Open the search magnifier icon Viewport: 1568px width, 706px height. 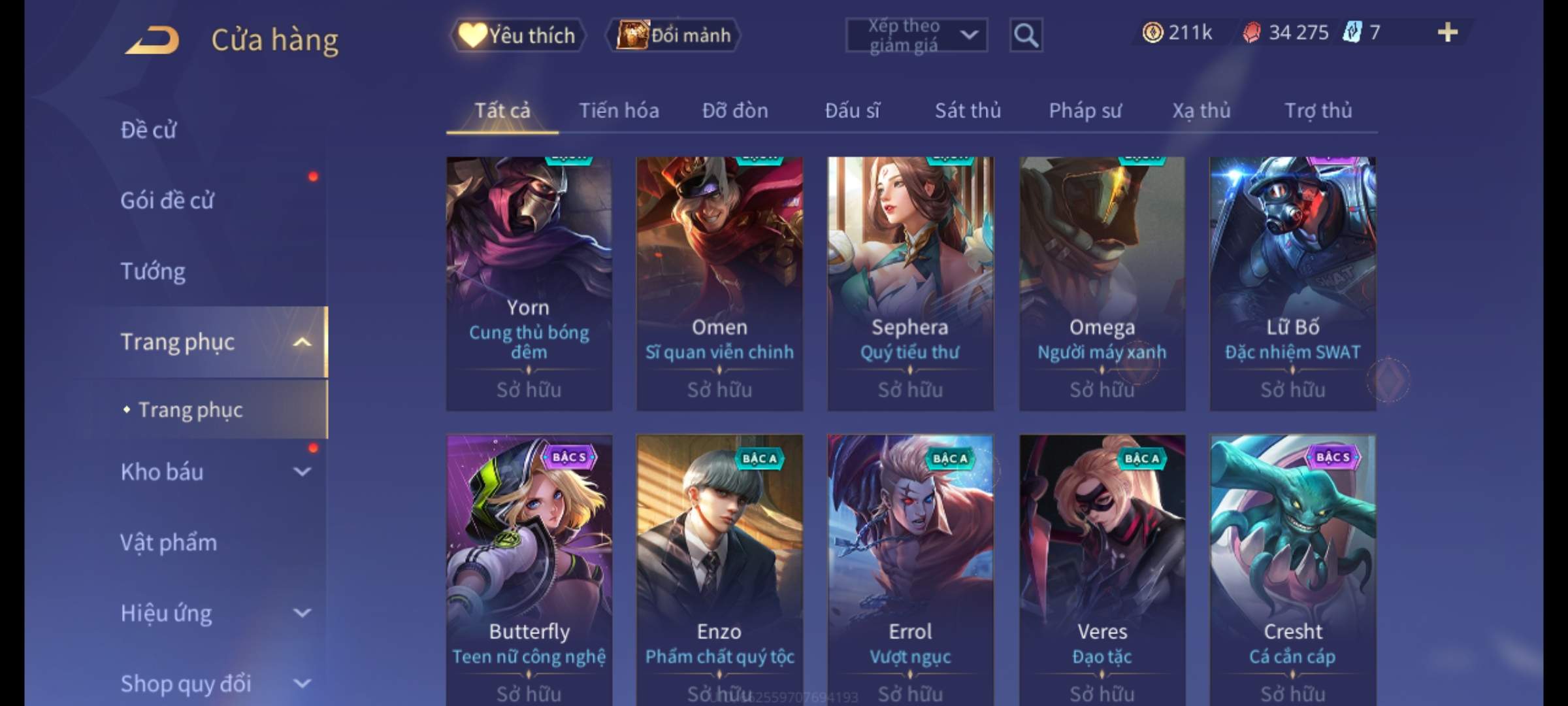pyautogui.click(x=1026, y=35)
